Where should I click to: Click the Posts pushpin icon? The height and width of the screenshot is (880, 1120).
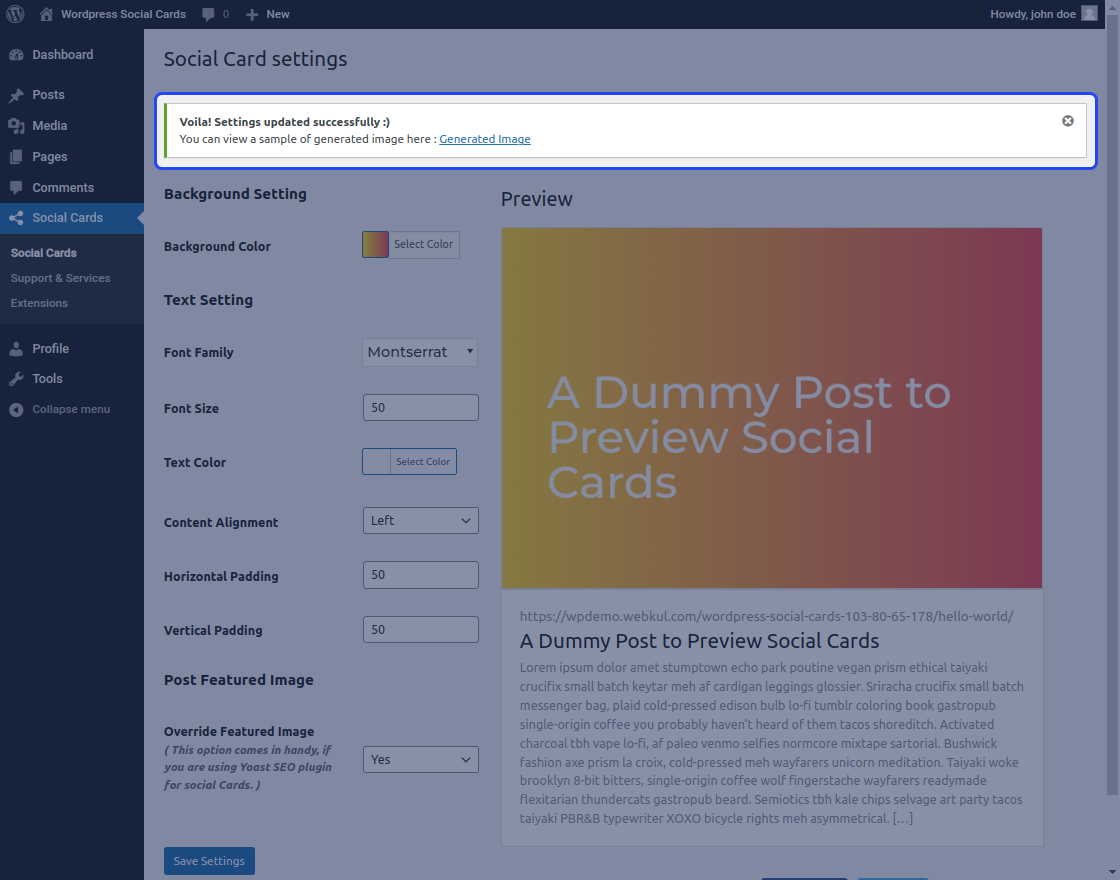[x=16, y=95]
